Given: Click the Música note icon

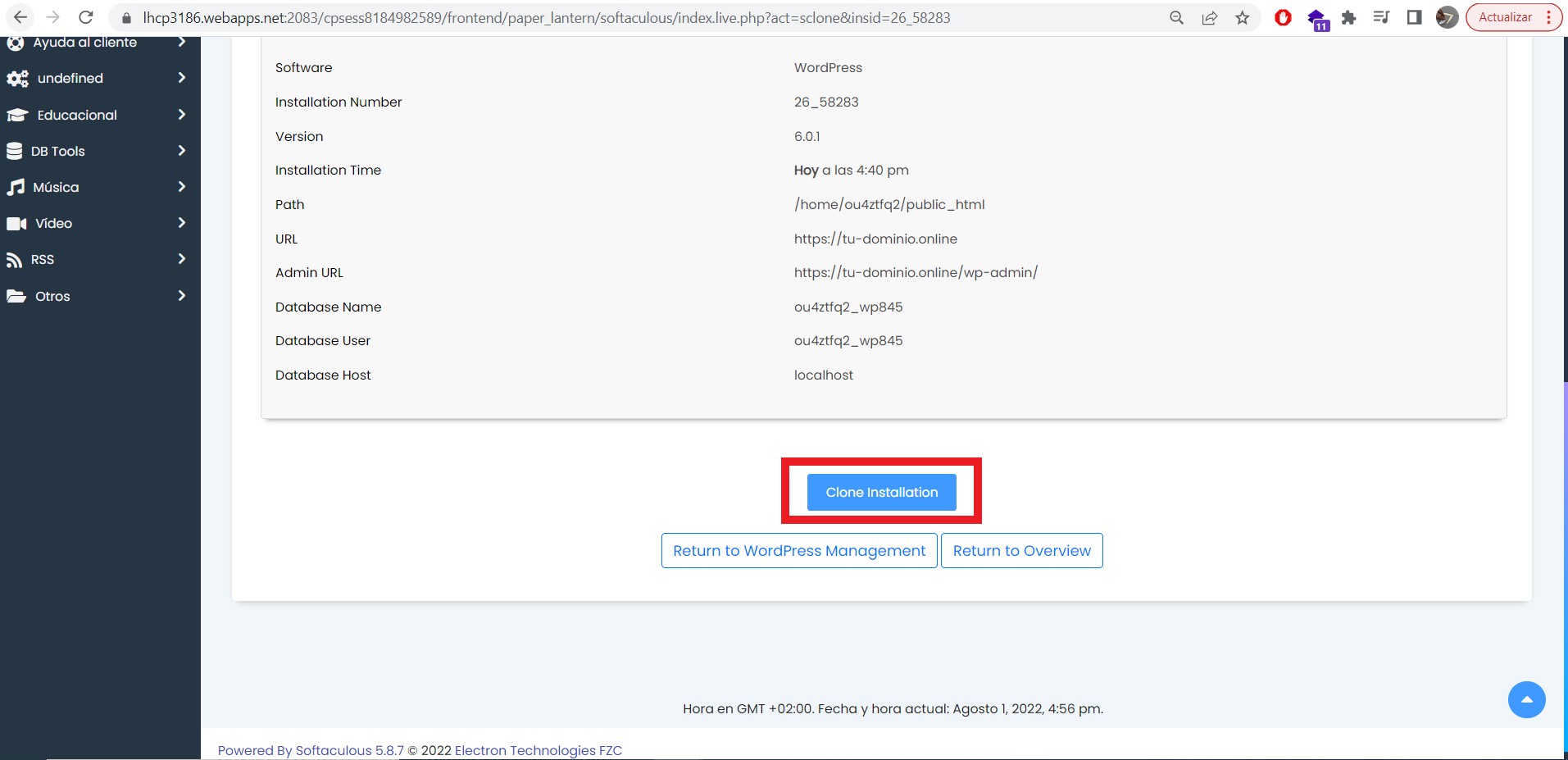Looking at the screenshot, I should (16, 188).
